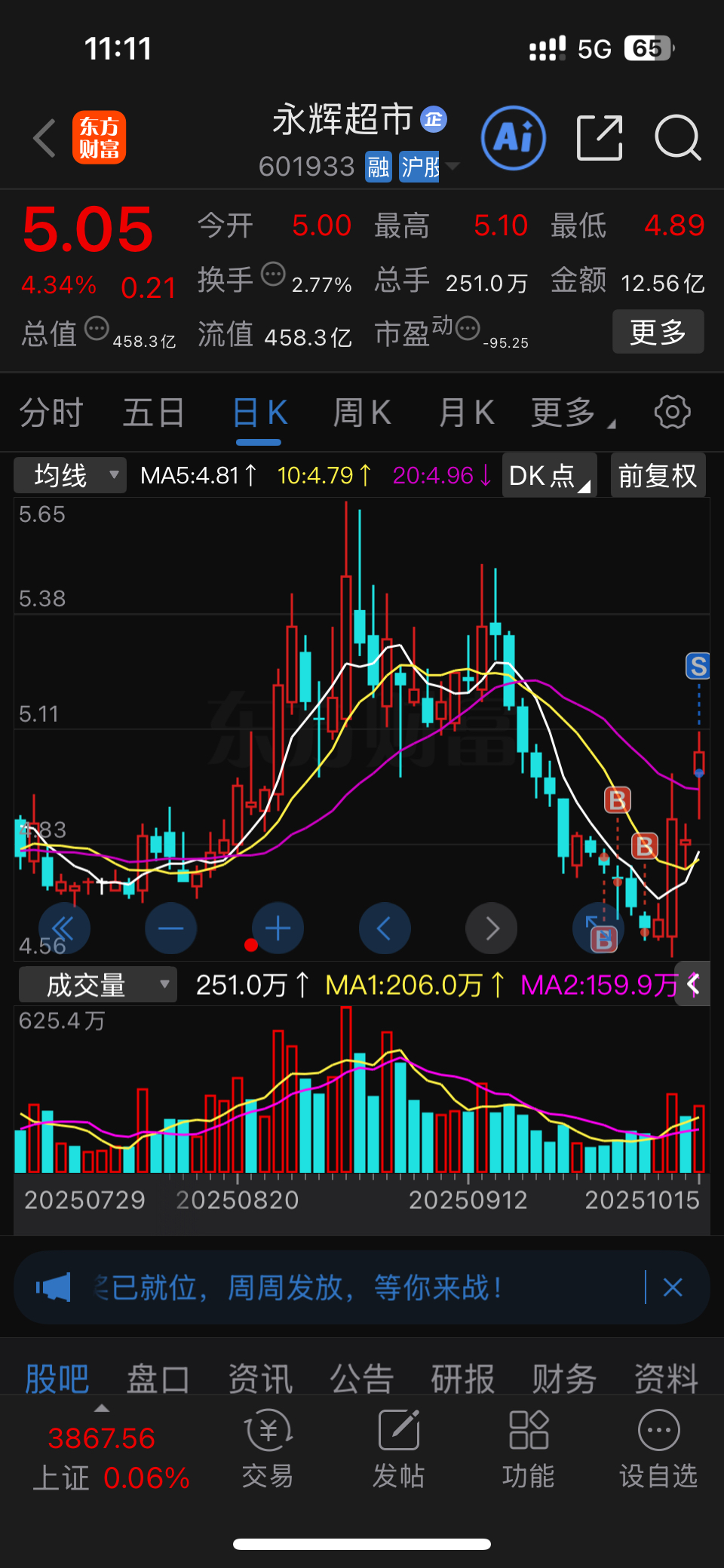Tap the MA1:206.0万 volume legend
The image size is (724, 1568).
click(415, 985)
